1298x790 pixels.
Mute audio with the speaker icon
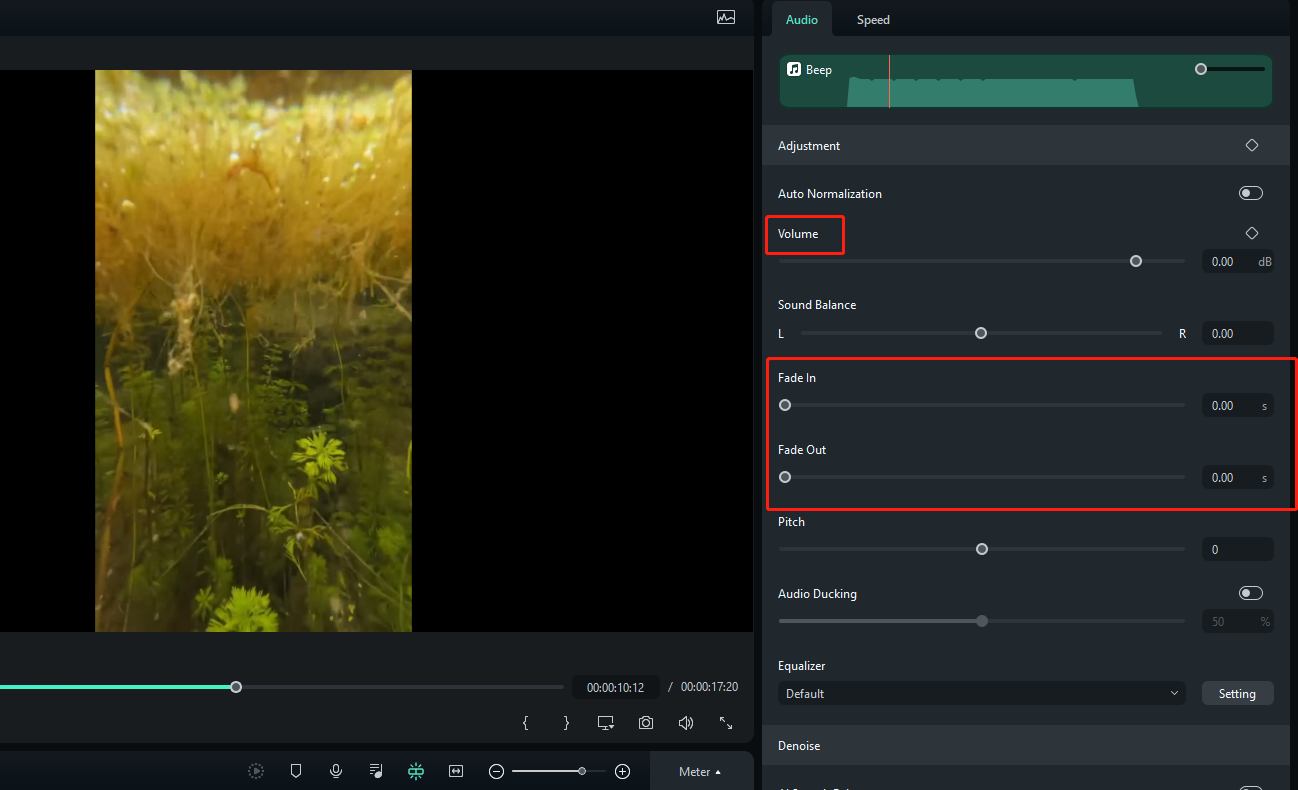point(686,722)
